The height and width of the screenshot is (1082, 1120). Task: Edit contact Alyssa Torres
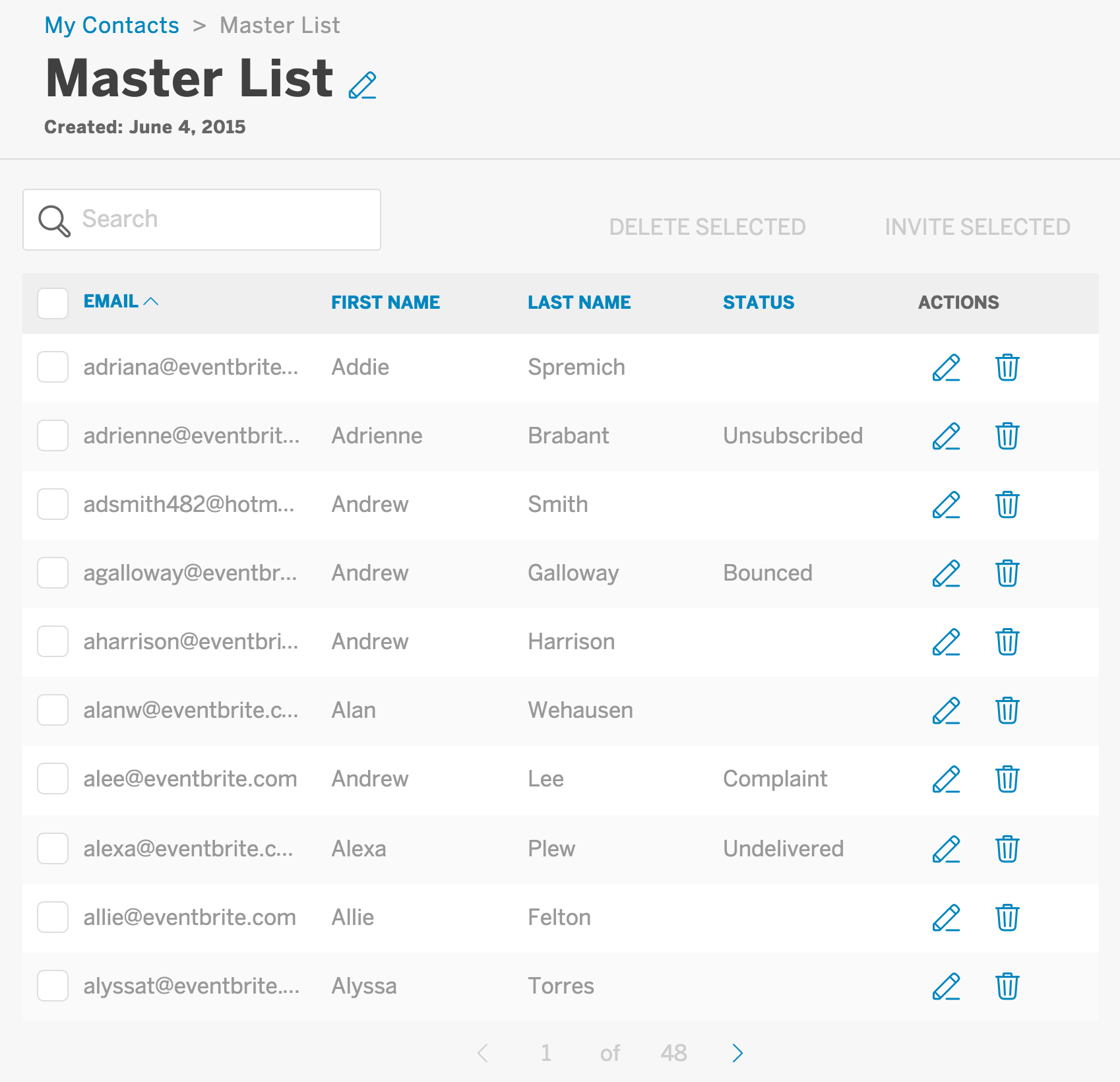coord(946,986)
